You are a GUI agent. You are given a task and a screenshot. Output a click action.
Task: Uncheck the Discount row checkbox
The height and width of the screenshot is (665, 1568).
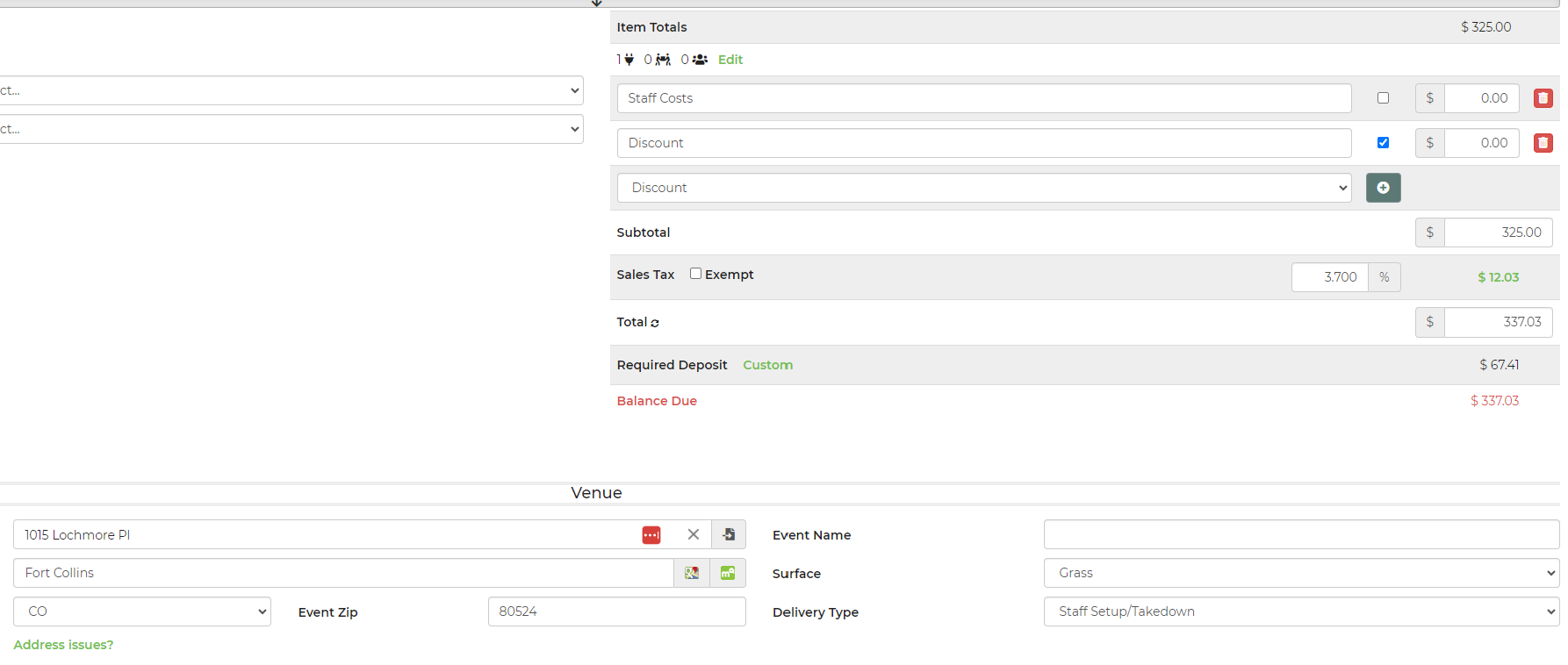[1383, 143]
